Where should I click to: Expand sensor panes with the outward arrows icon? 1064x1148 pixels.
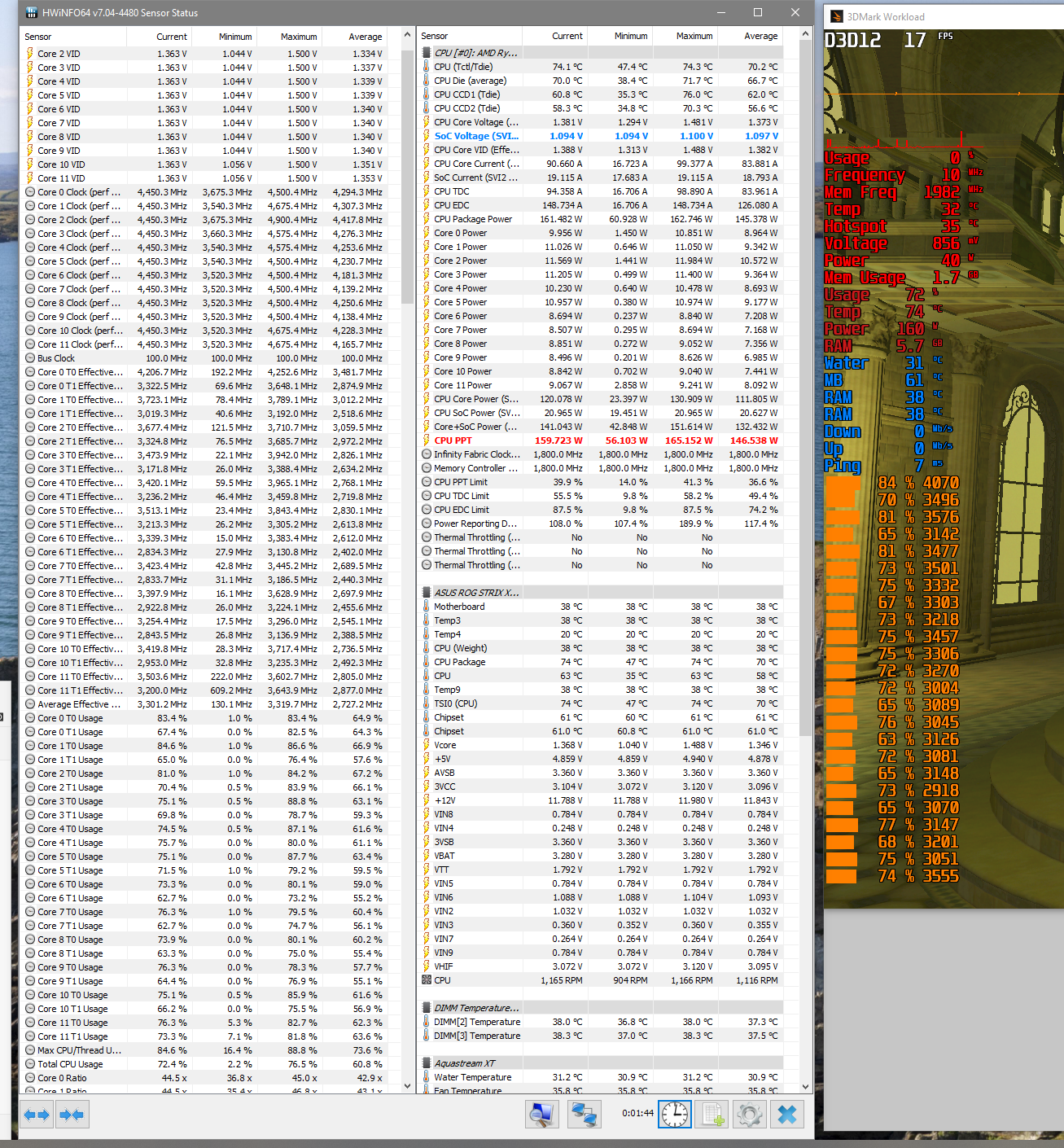point(37,1115)
